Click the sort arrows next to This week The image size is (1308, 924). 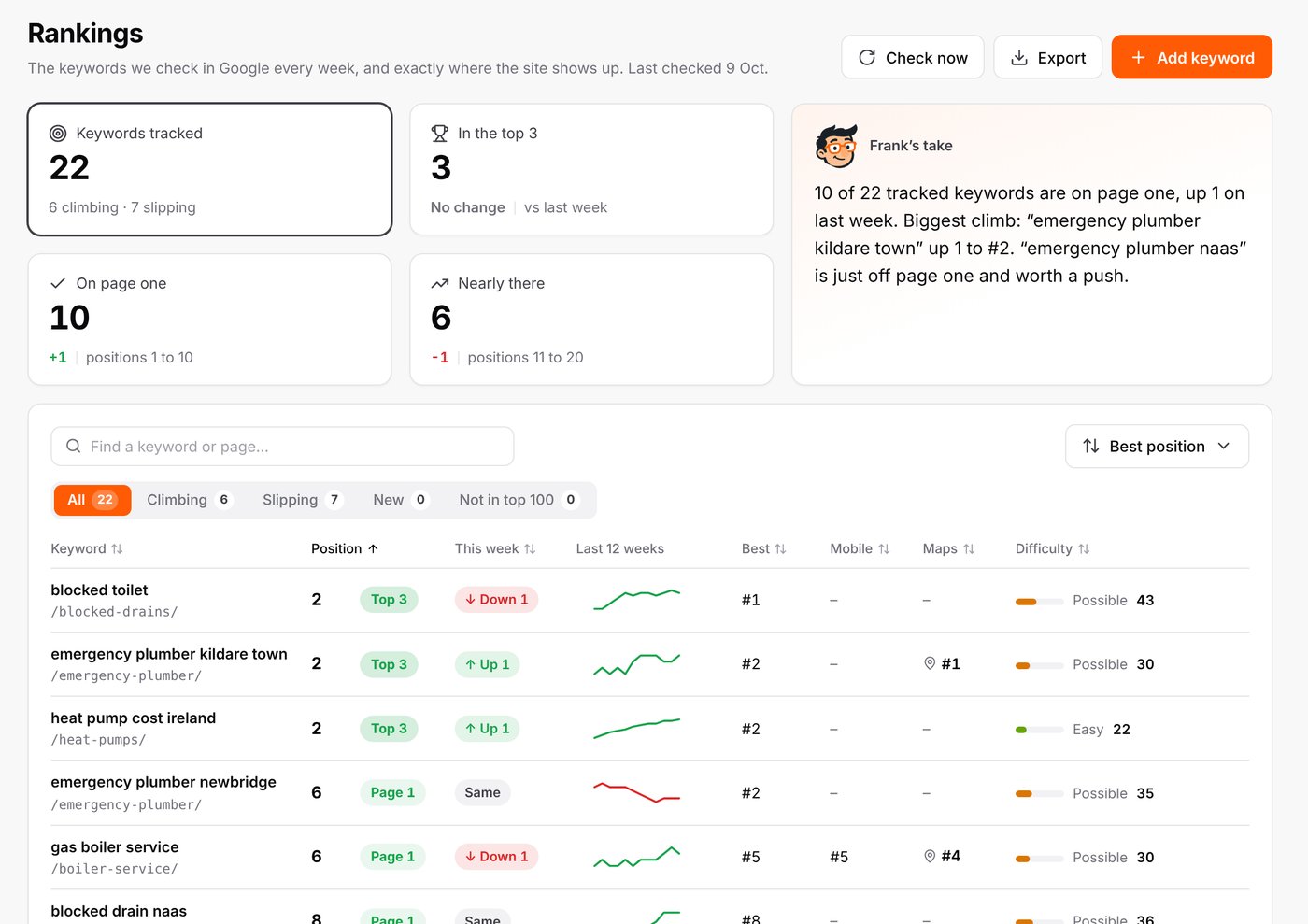530,549
